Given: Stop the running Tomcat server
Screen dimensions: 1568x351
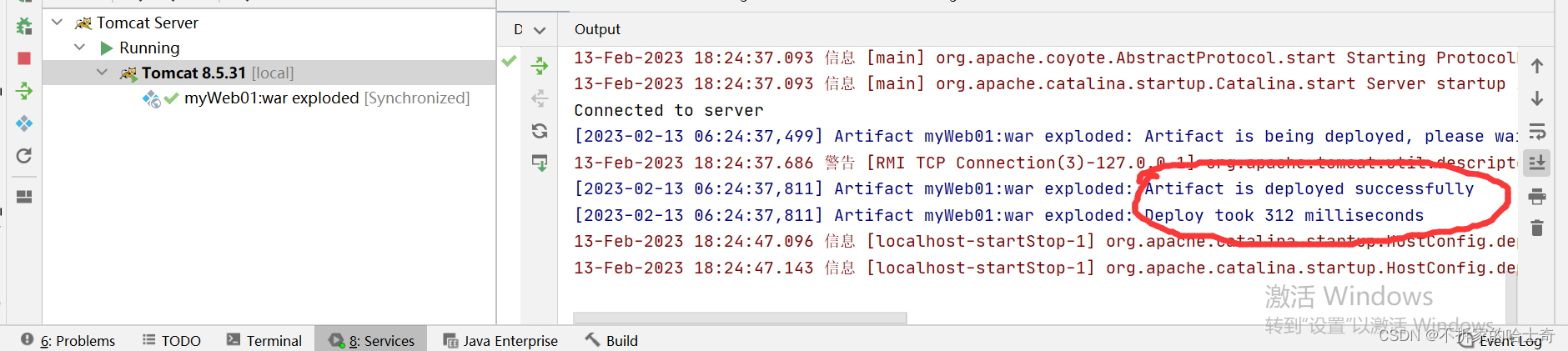Looking at the screenshot, I should [x=24, y=58].
